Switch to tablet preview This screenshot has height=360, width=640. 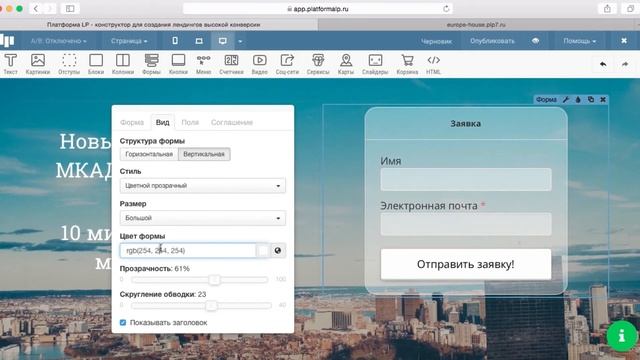(199, 41)
